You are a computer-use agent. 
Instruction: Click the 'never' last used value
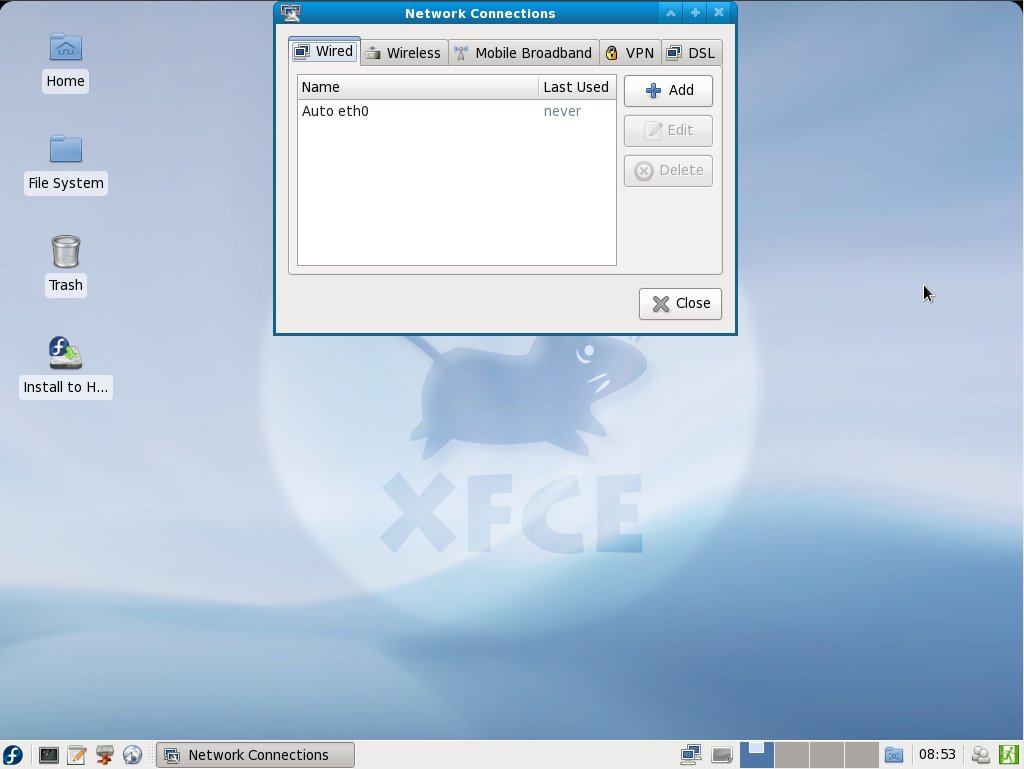562,111
